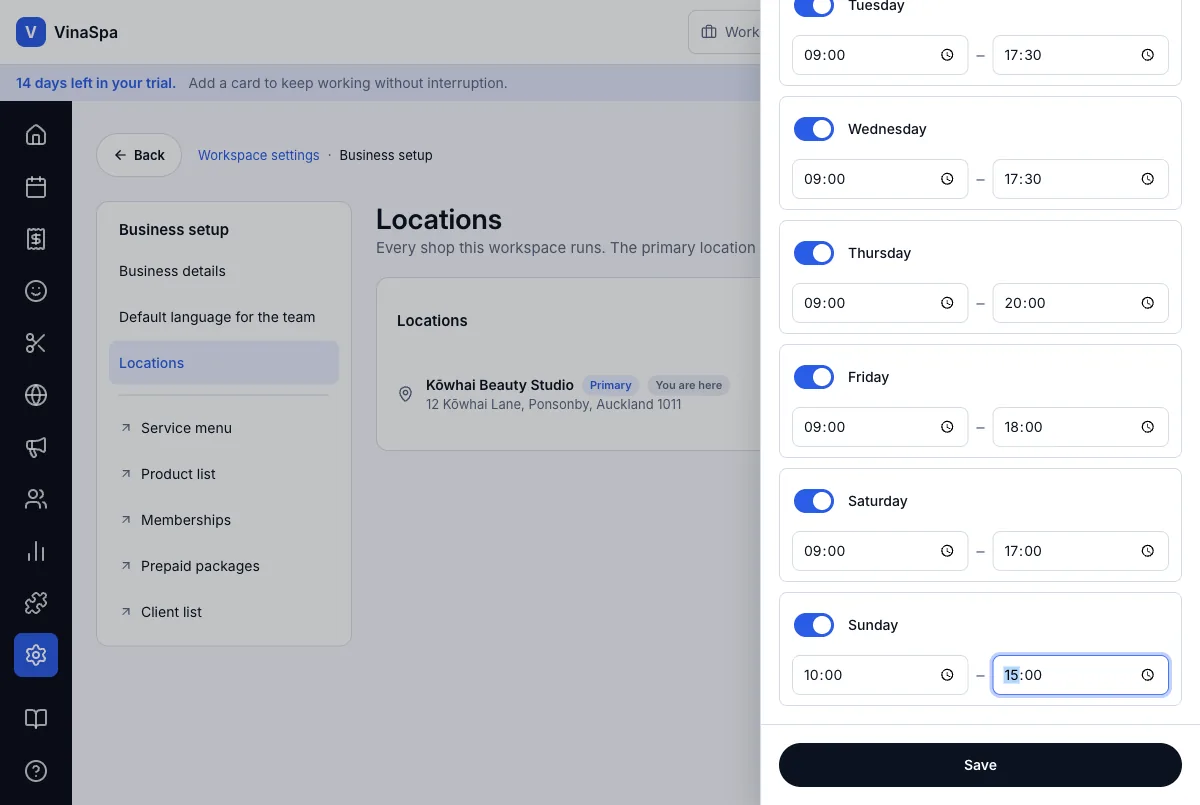The width and height of the screenshot is (1200, 805).
Task: Click the Back button
Action: 139,155
